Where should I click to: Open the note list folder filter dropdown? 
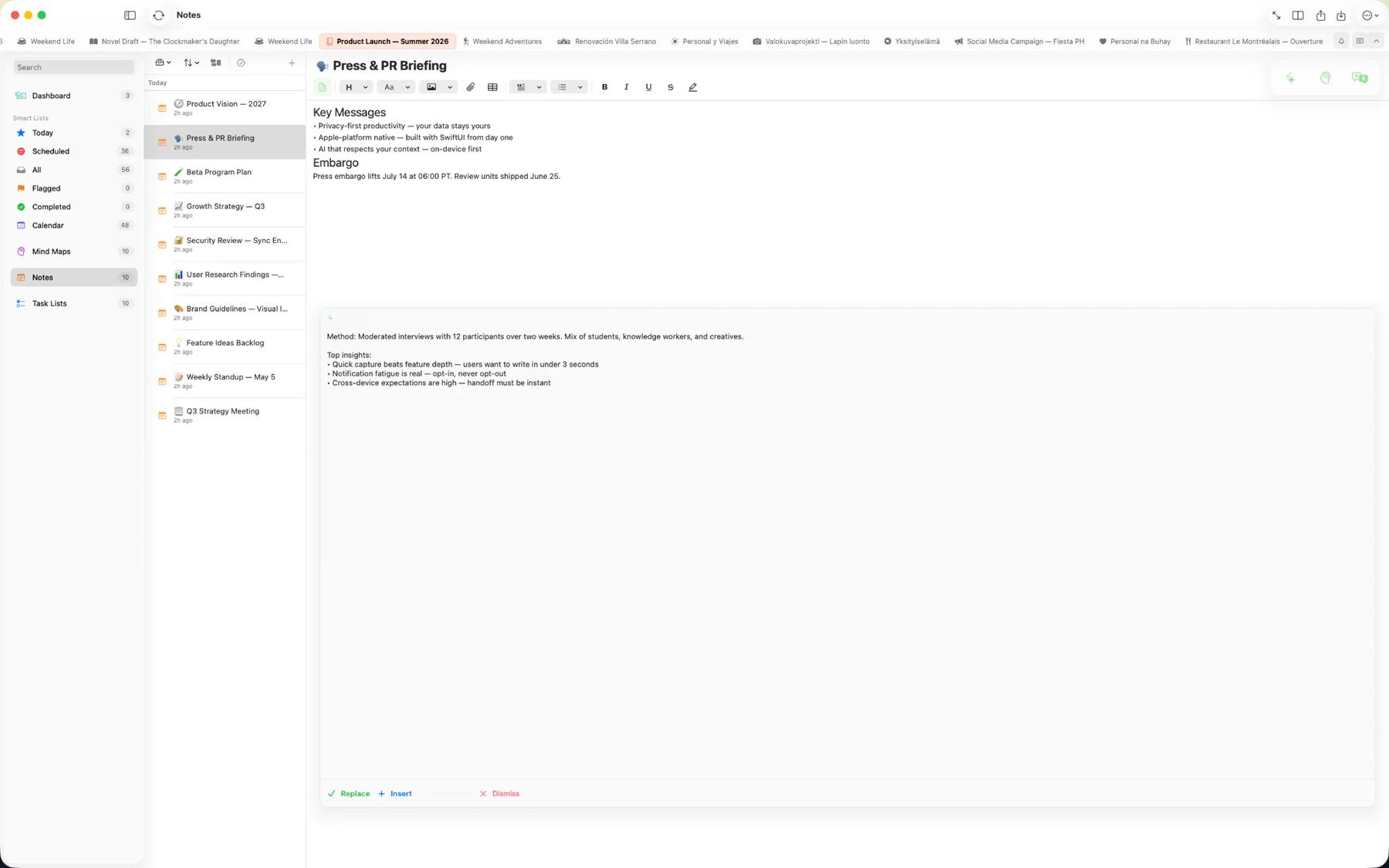click(163, 63)
